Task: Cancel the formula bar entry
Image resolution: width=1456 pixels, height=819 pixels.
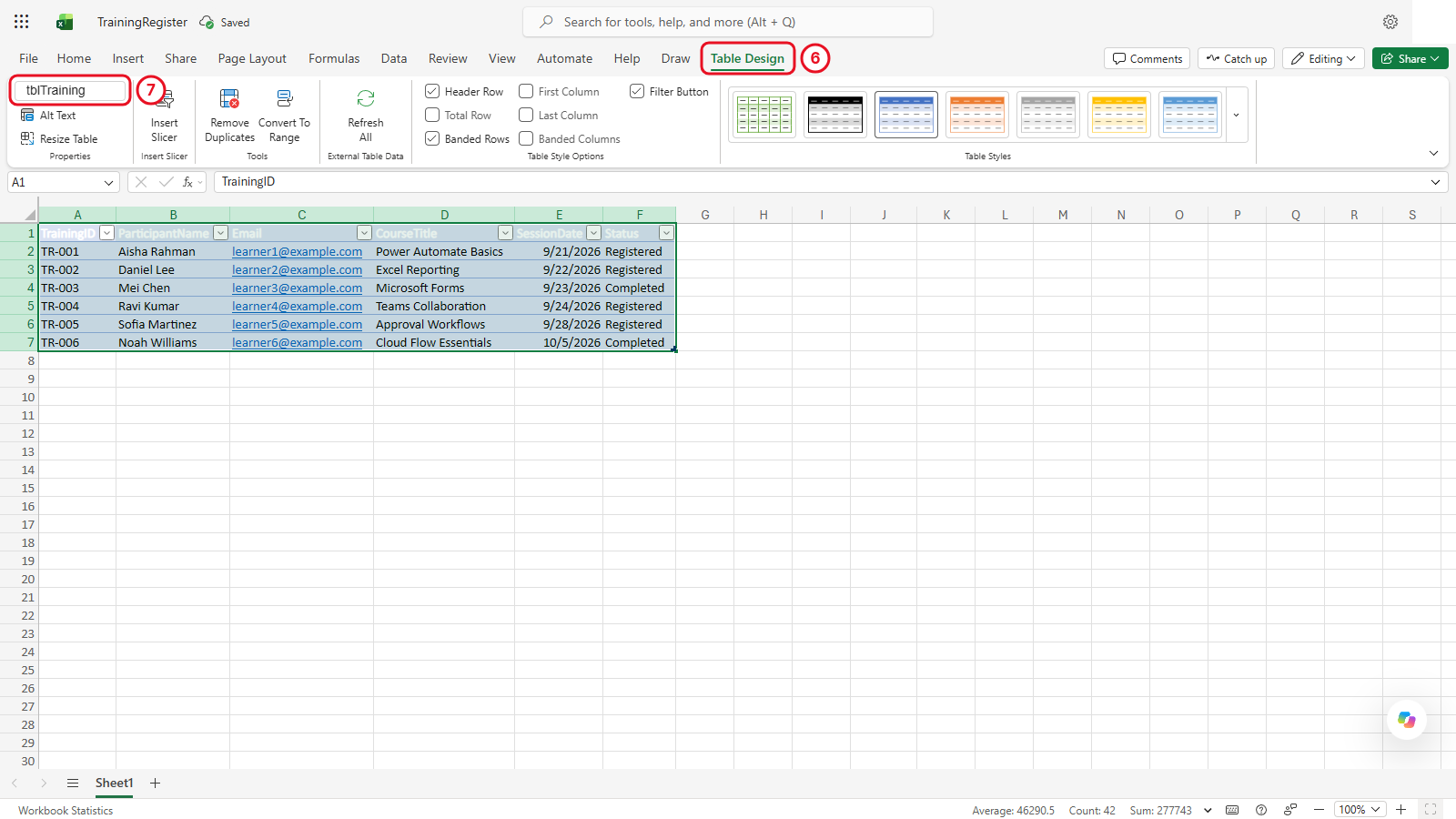Action: [141, 182]
